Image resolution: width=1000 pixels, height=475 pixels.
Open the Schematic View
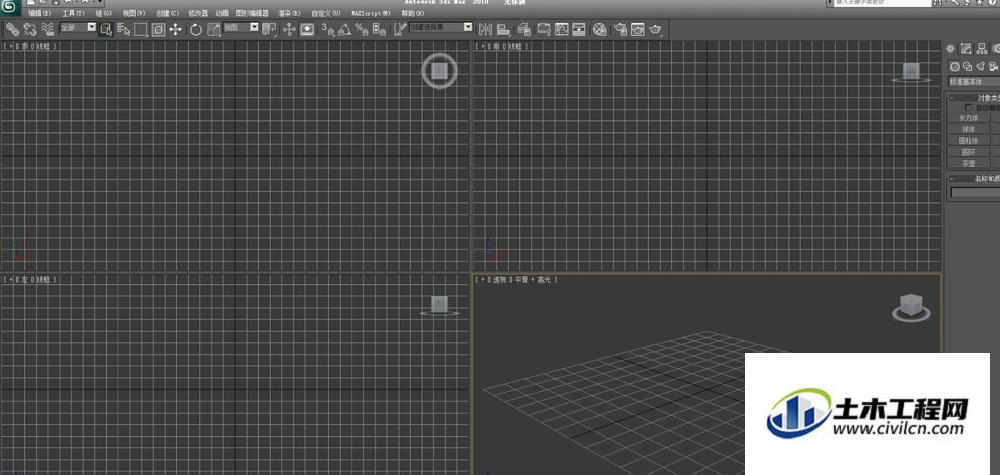pyautogui.click(x=579, y=29)
